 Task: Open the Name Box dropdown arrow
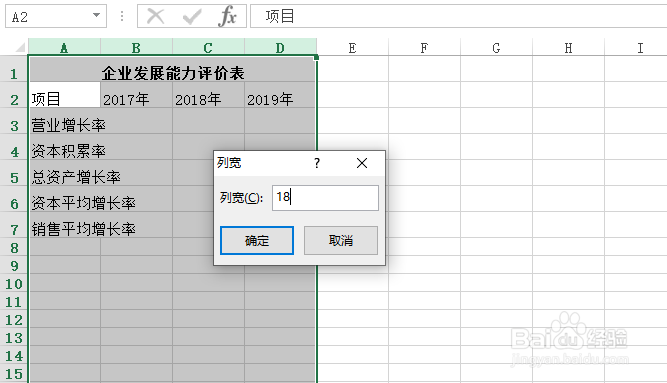click(97, 16)
